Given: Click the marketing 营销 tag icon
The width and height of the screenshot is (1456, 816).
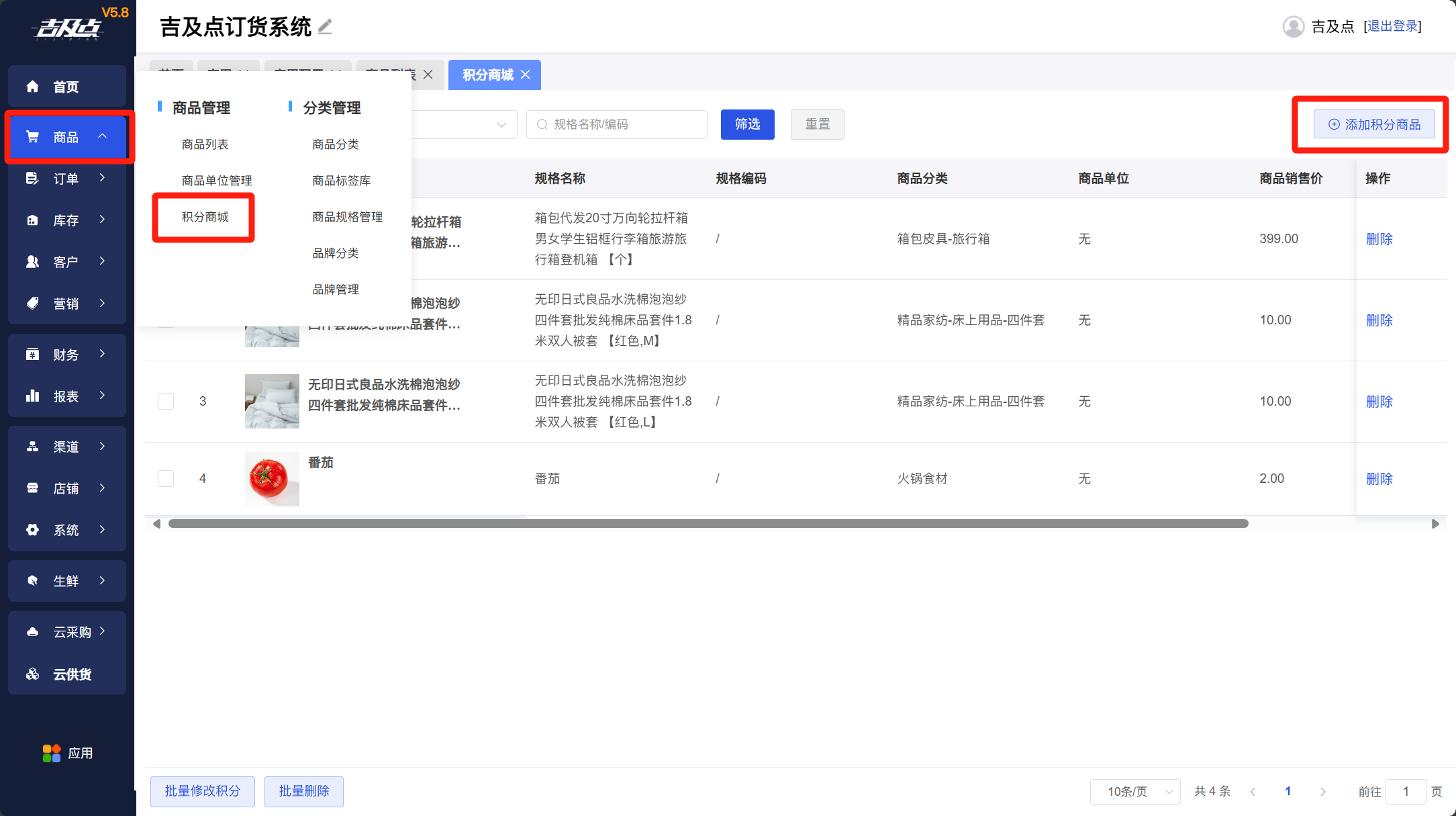Looking at the screenshot, I should click(32, 304).
